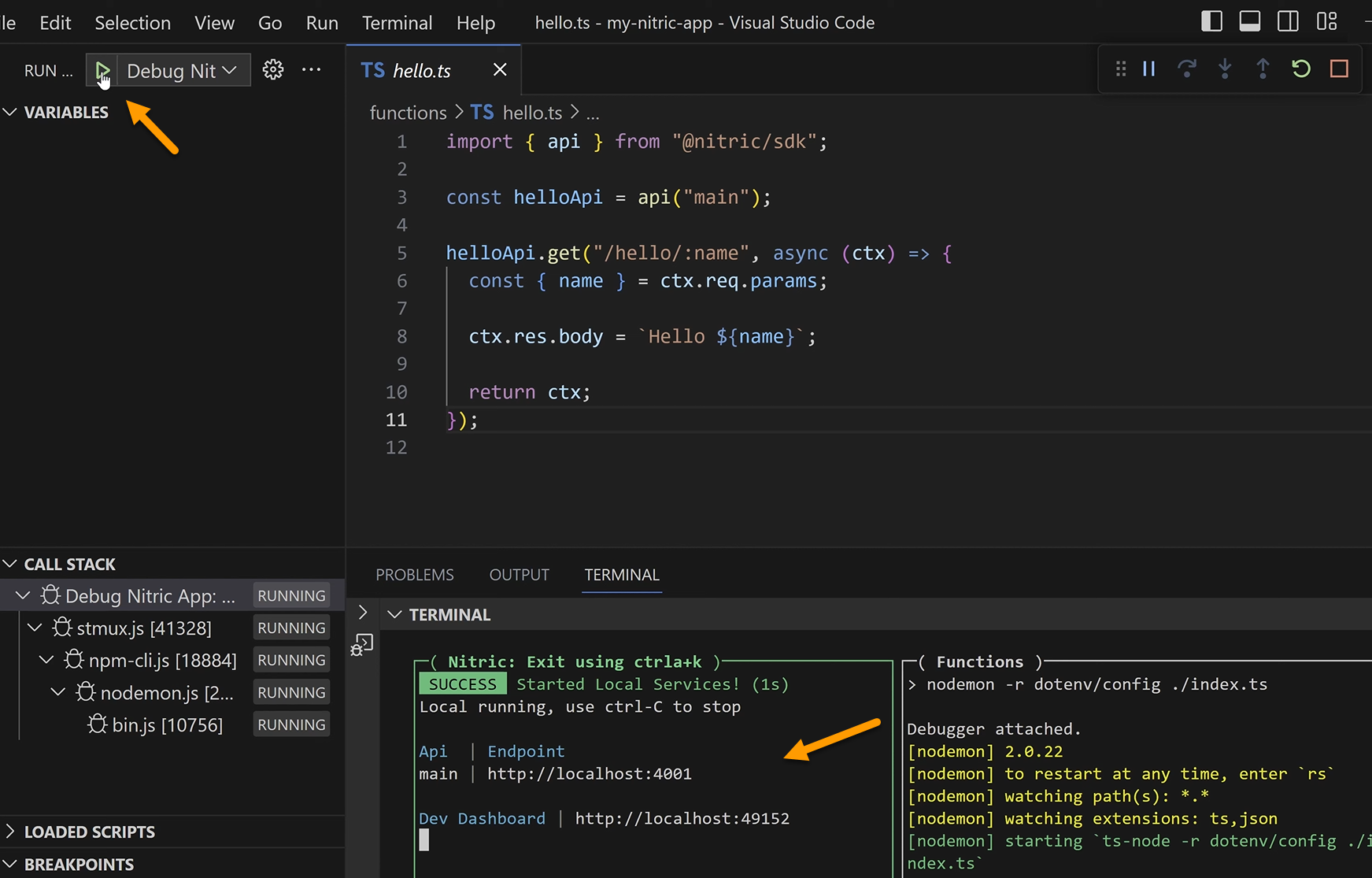1372x878 pixels.
Task: Toggle the primary sidebar visibility
Action: pyautogui.click(x=1211, y=20)
